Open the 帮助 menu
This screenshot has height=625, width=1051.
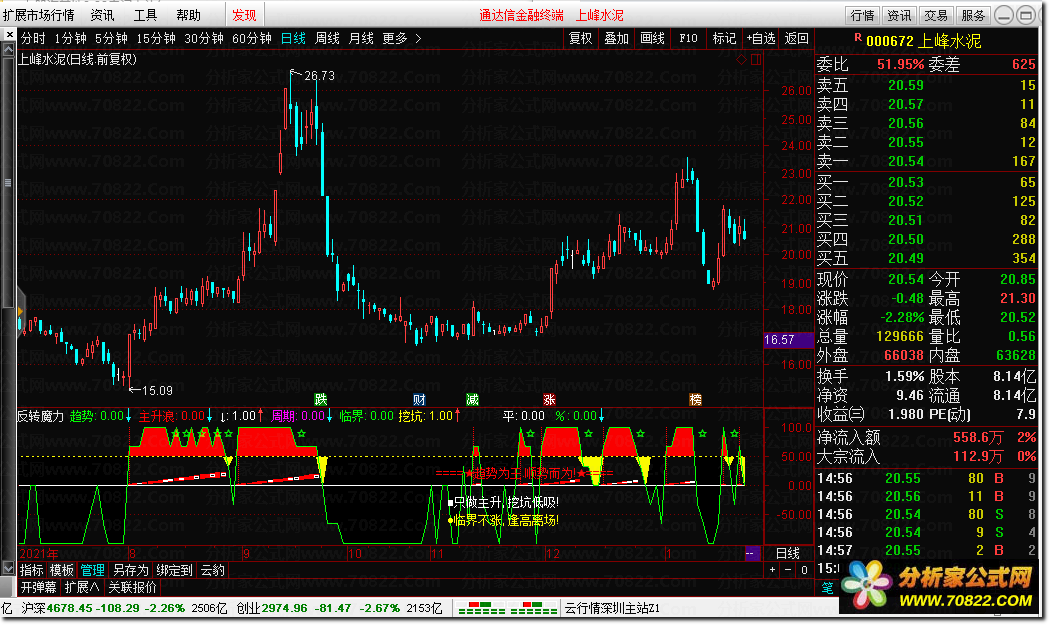point(188,15)
